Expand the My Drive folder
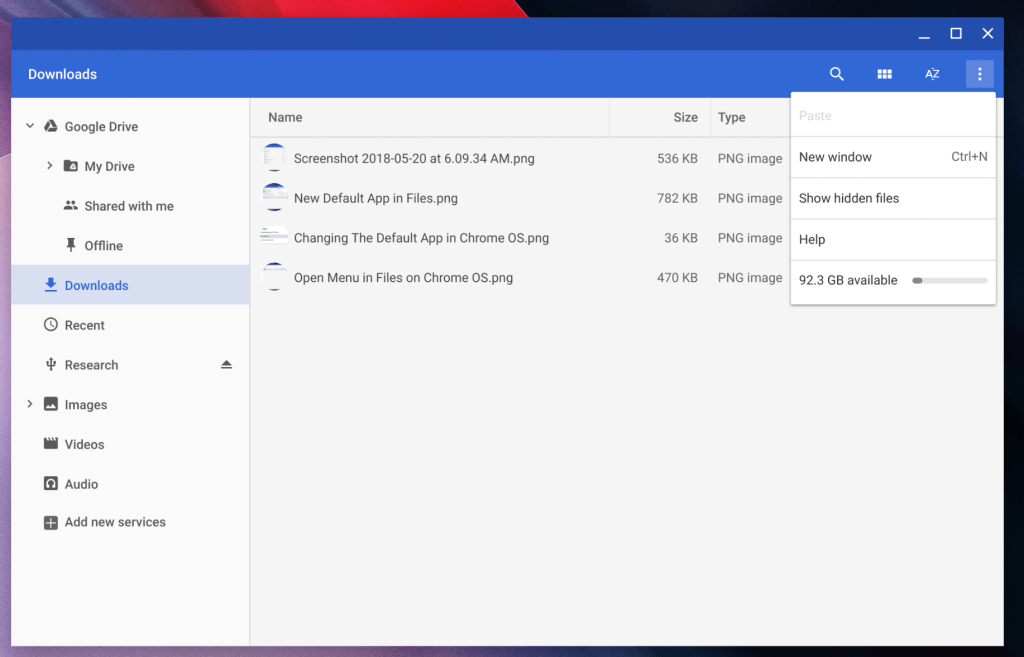Viewport: 1024px width, 657px height. tap(48, 166)
